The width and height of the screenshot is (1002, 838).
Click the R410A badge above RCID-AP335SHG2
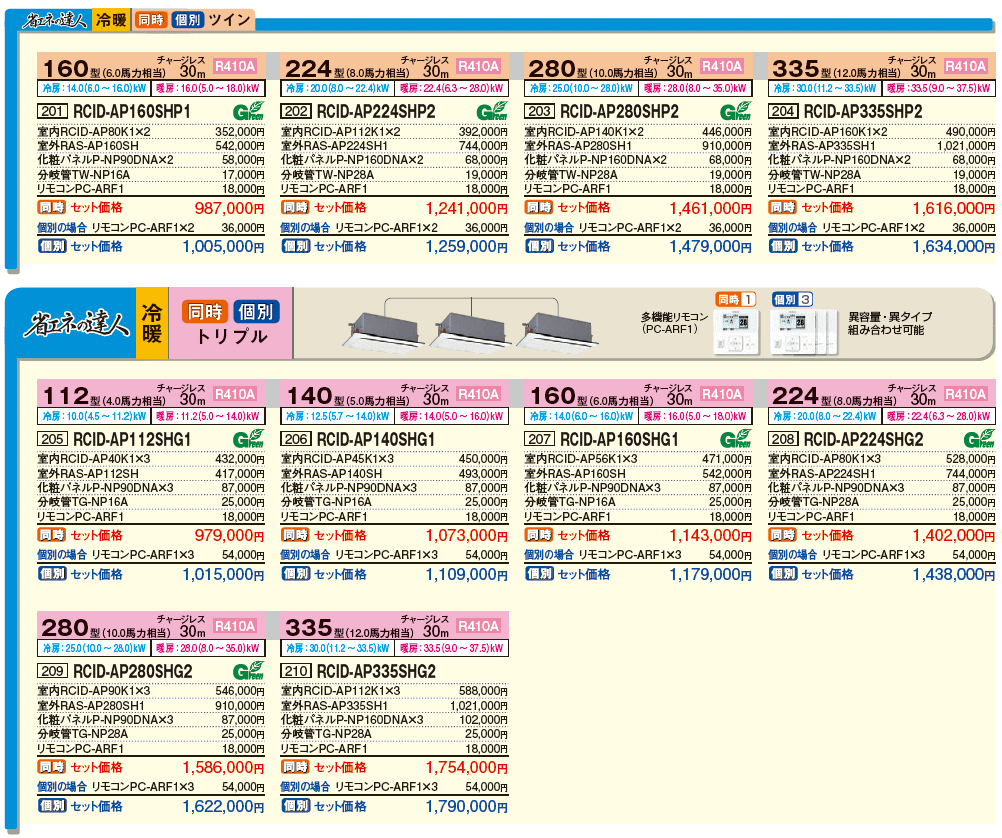479,626
